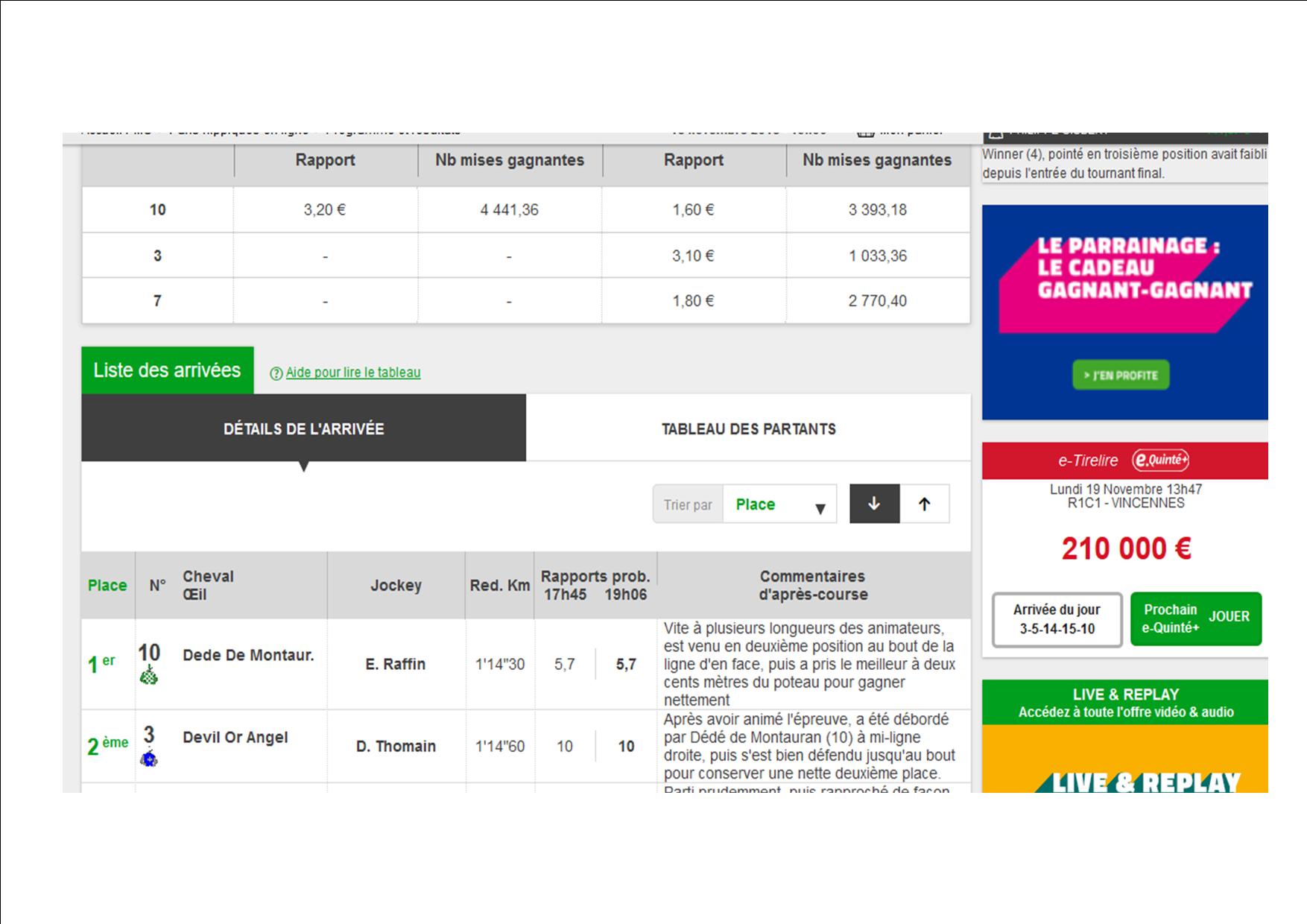This screenshot has height=924, width=1307.
Task: Select horse Devil Or Angel
Action: [235, 738]
